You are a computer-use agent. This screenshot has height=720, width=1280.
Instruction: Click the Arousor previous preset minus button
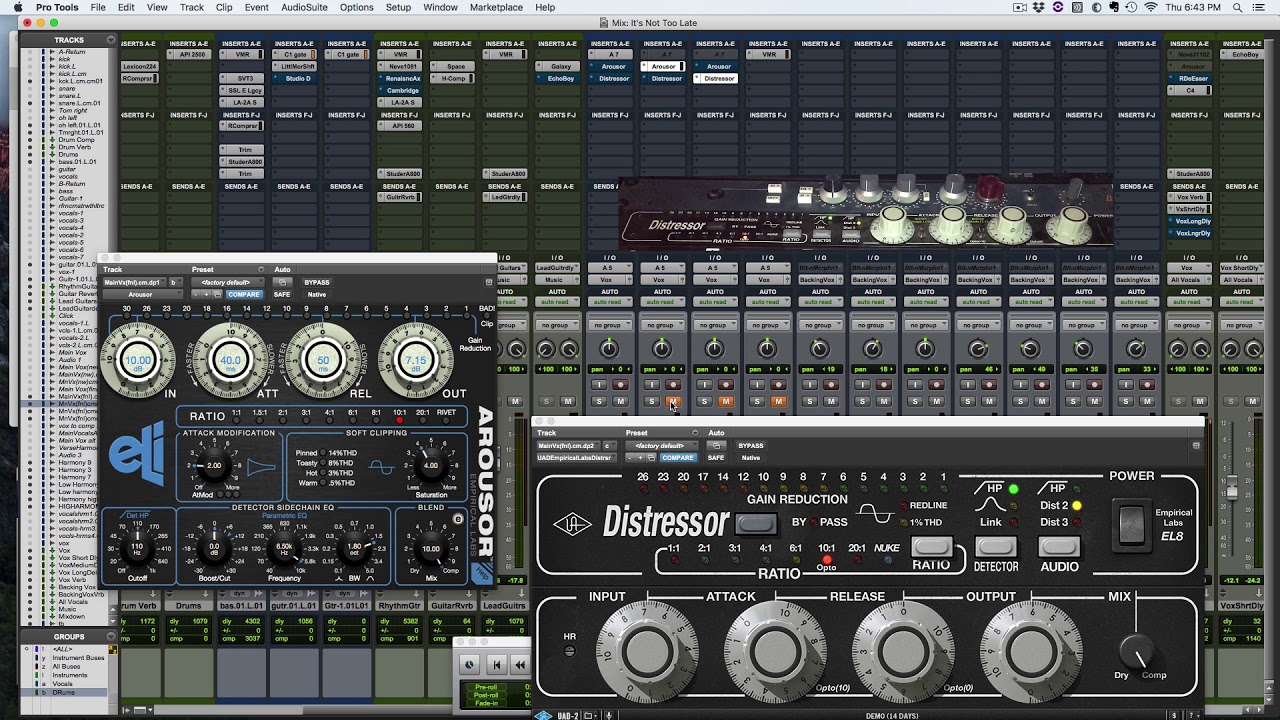click(197, 294)
